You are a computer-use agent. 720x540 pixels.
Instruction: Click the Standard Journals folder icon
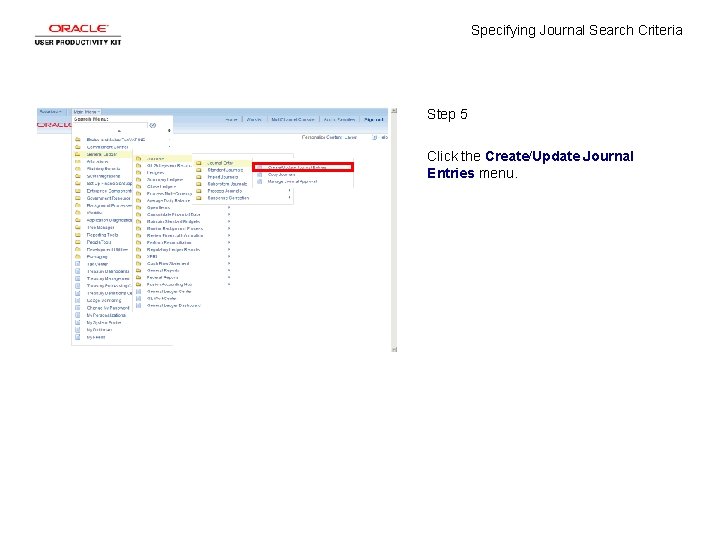click(199, 170)
